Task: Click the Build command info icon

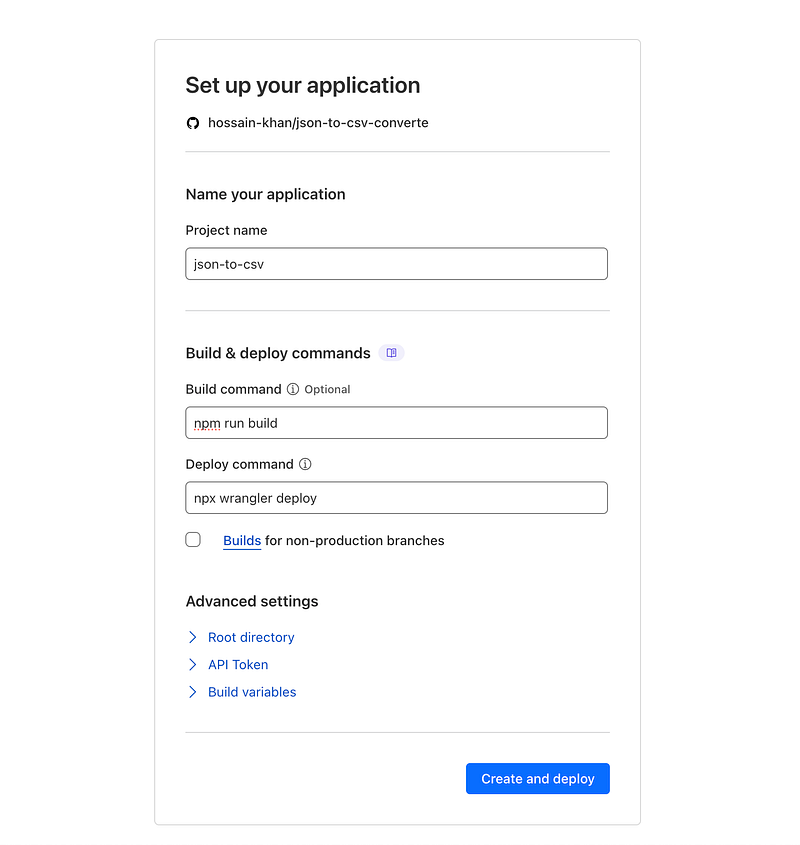Action: [x=293, y=389]
